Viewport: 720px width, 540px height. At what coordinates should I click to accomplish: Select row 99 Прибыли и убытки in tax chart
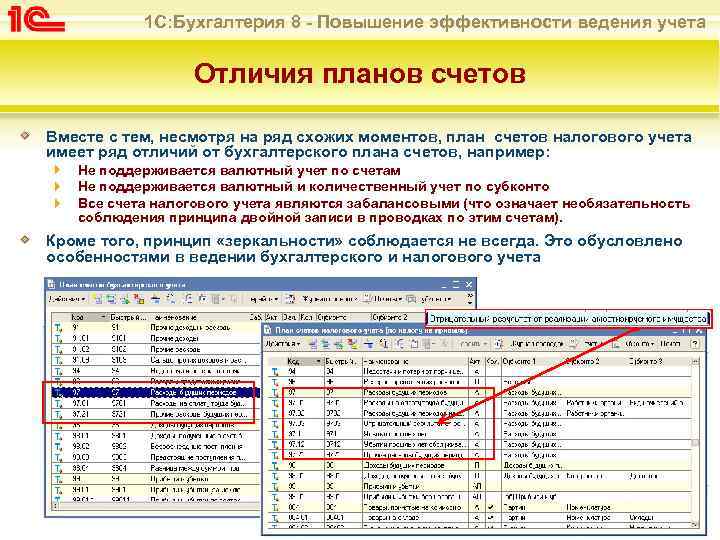(480, 486)
